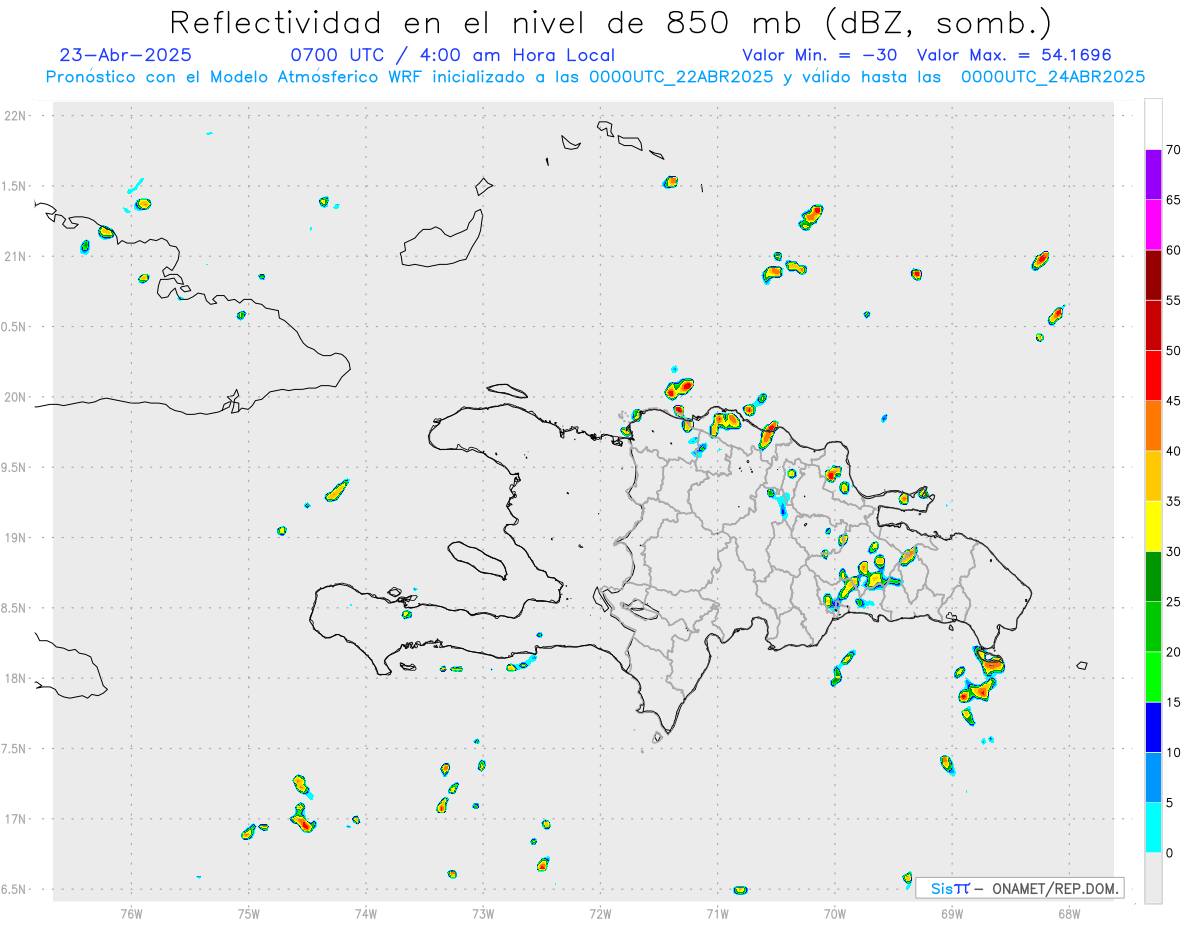Click the '70W' longitude label
The width and height of the screenshot is (1200, 927).
[835, 913]
